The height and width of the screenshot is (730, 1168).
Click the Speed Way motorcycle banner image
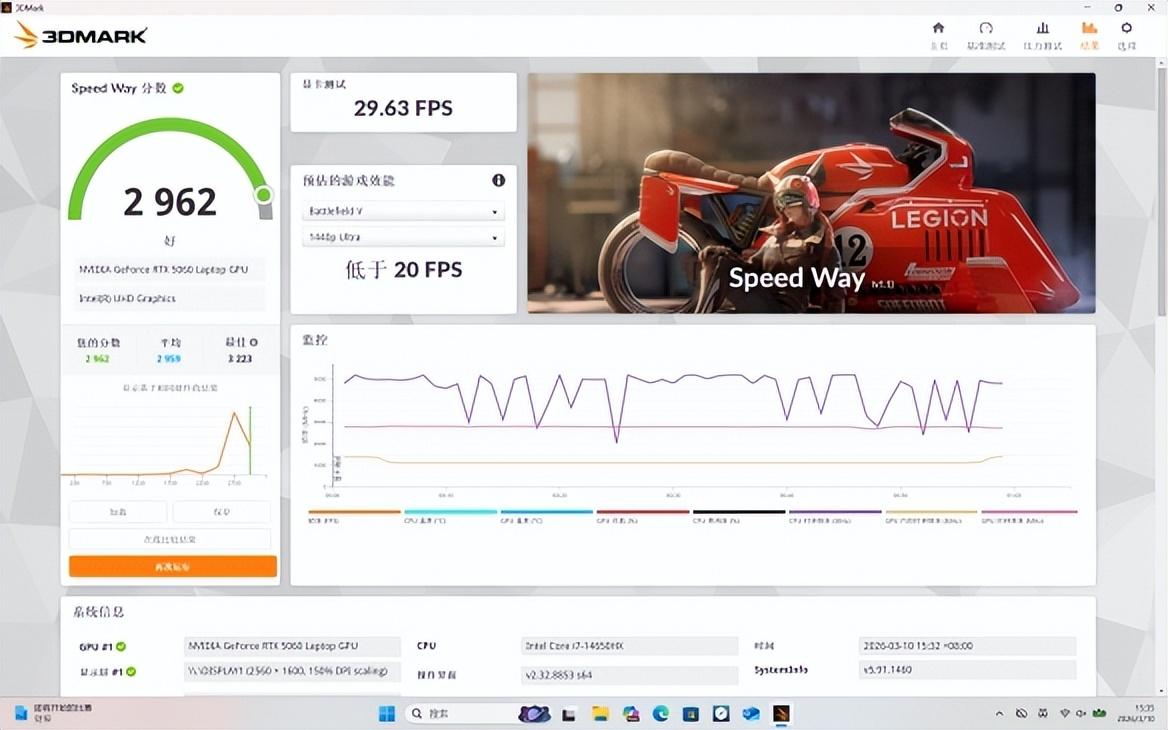click(811, 193)
